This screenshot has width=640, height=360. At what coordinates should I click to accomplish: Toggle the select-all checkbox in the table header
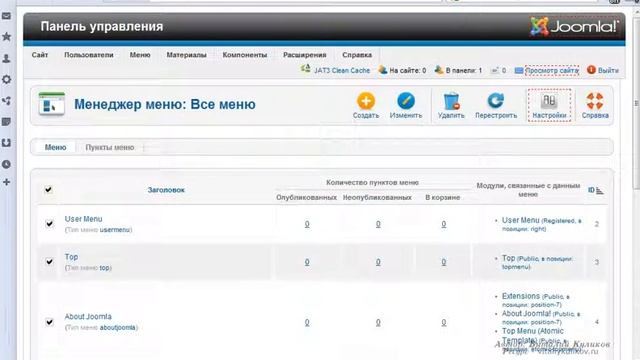coord(48,189)
